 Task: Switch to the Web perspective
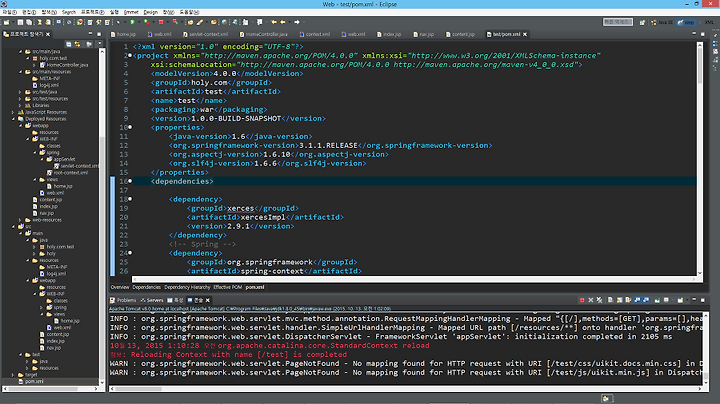[686, 22]
